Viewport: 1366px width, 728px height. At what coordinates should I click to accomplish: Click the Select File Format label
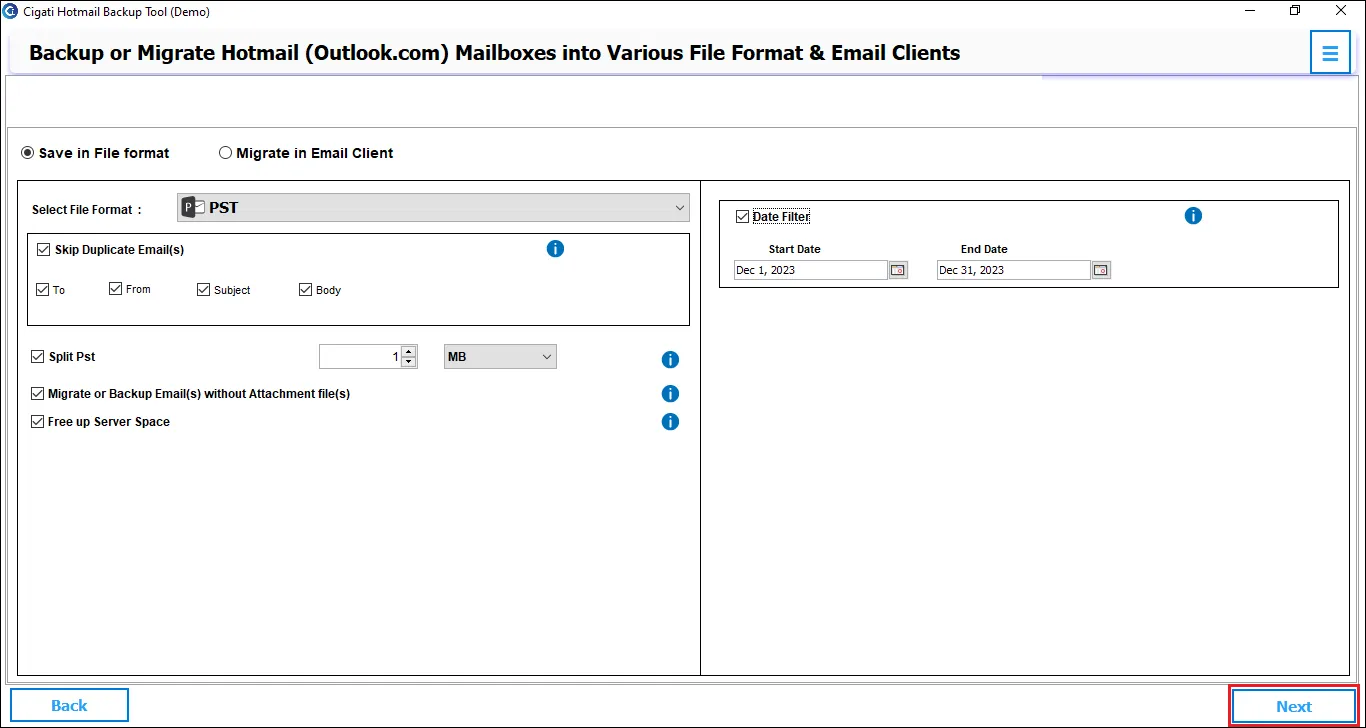87,210
